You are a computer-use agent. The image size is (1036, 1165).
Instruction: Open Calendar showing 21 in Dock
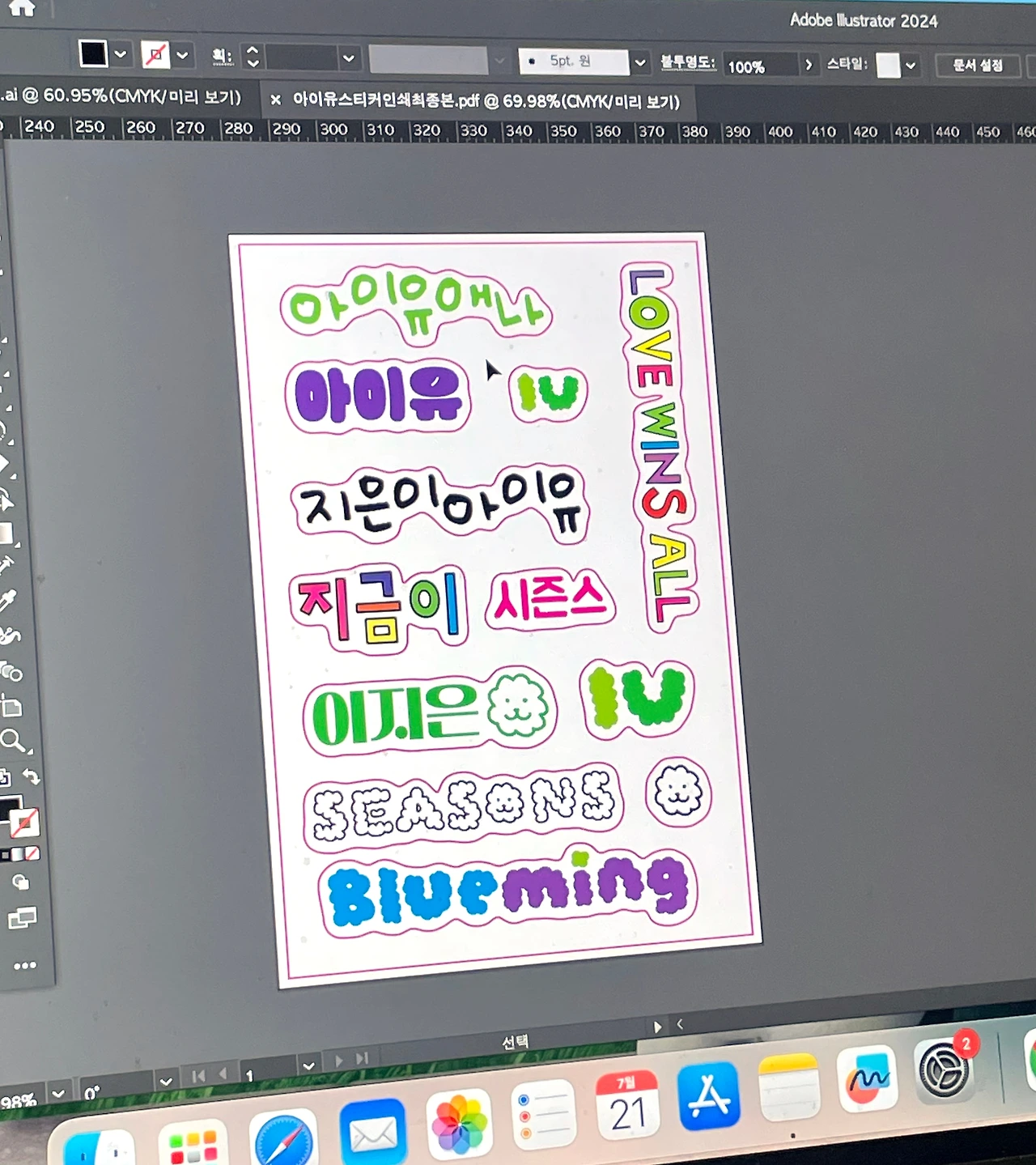628,1104
